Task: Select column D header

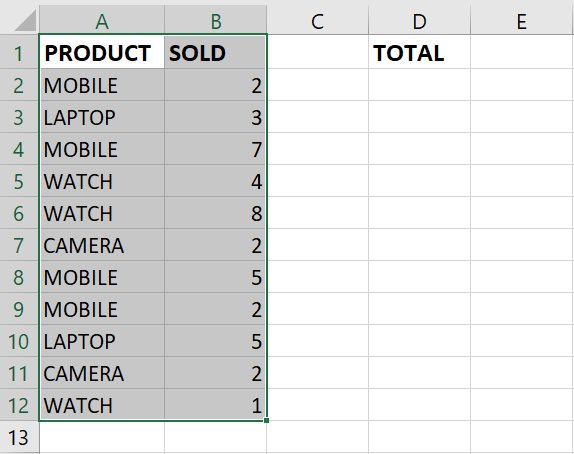Action: point(420,21)
